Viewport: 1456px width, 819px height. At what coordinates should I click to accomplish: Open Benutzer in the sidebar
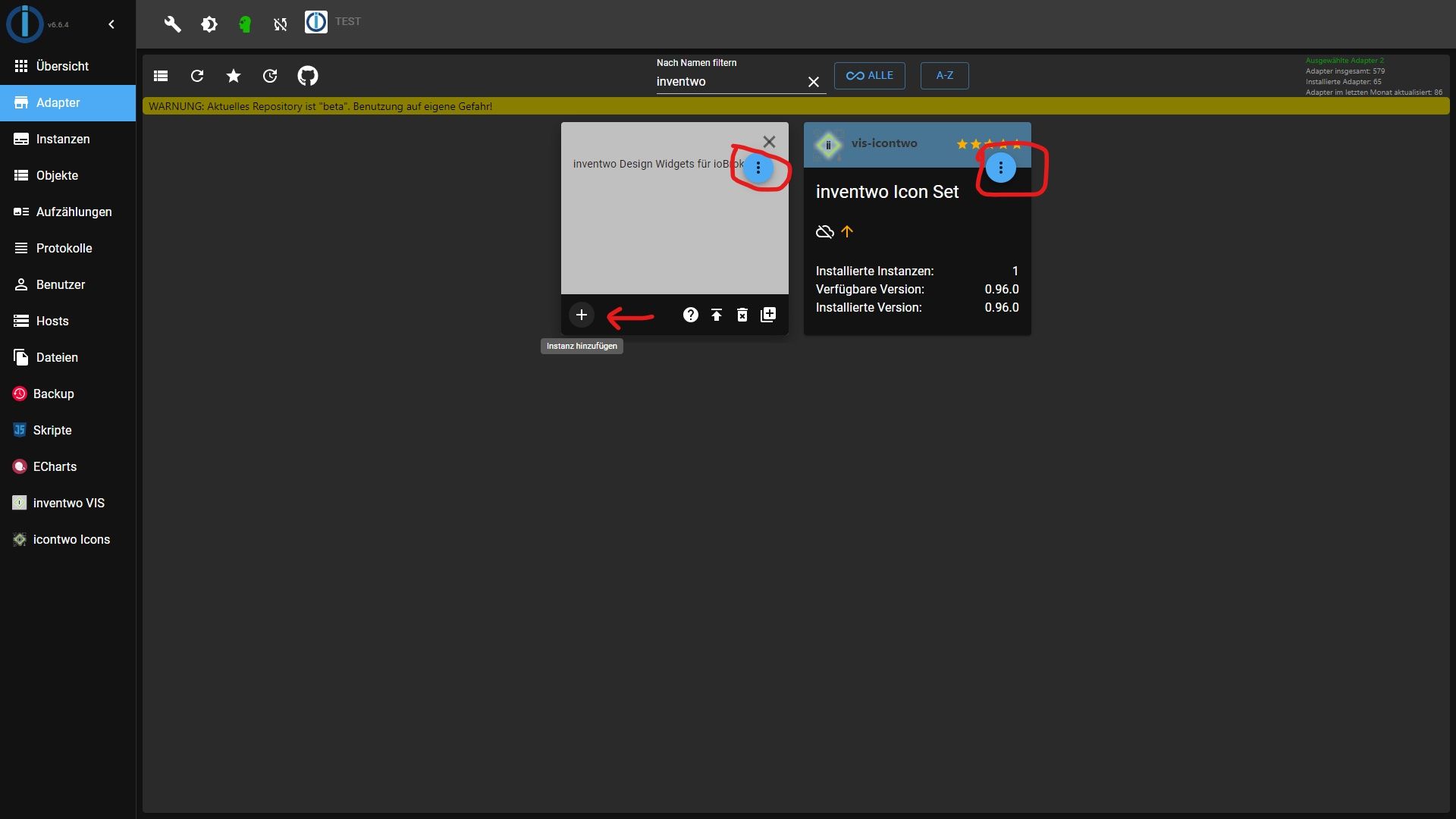point(67,284)
